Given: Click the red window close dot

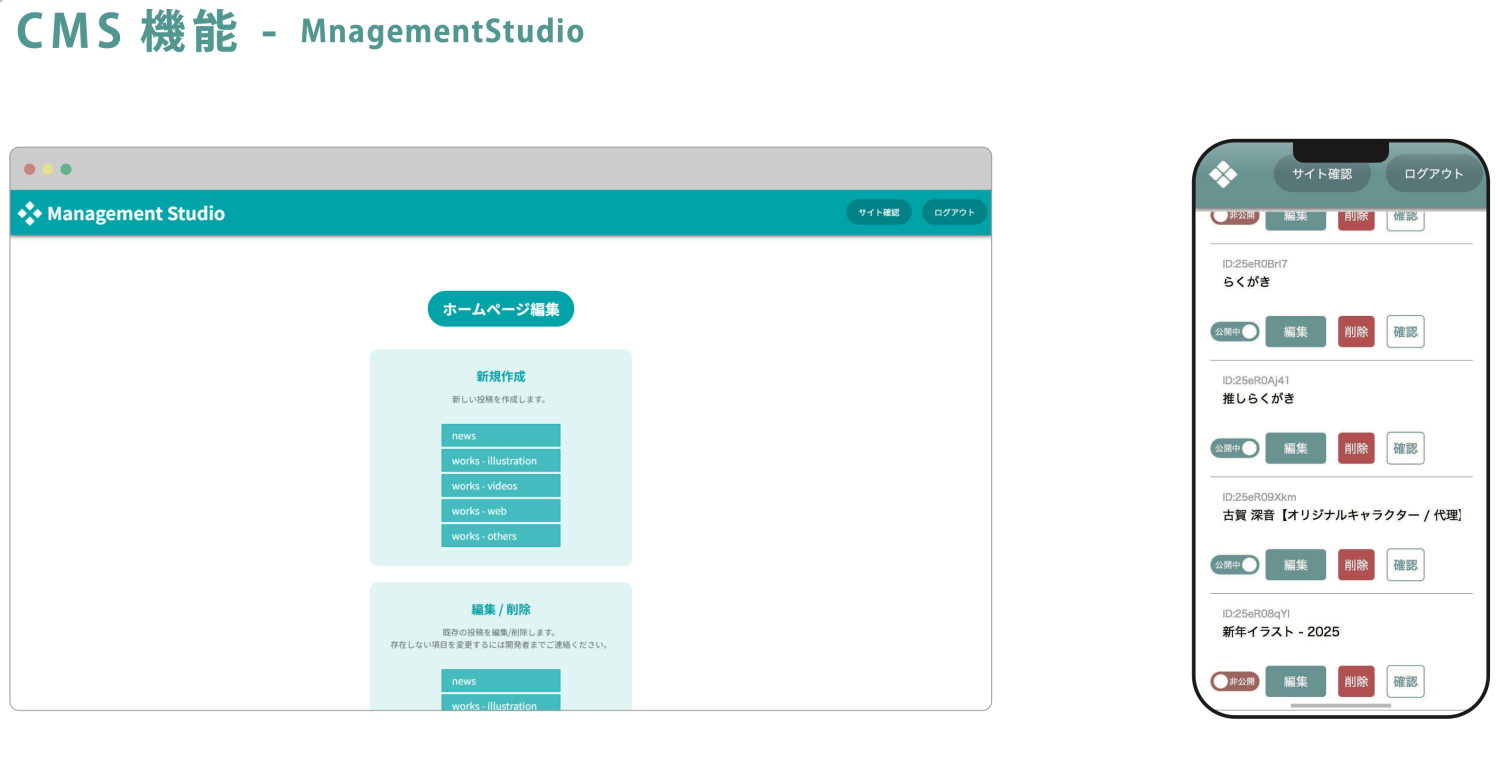Looking at the screenshot, I should pyautogui.click(x=30, y=169).
